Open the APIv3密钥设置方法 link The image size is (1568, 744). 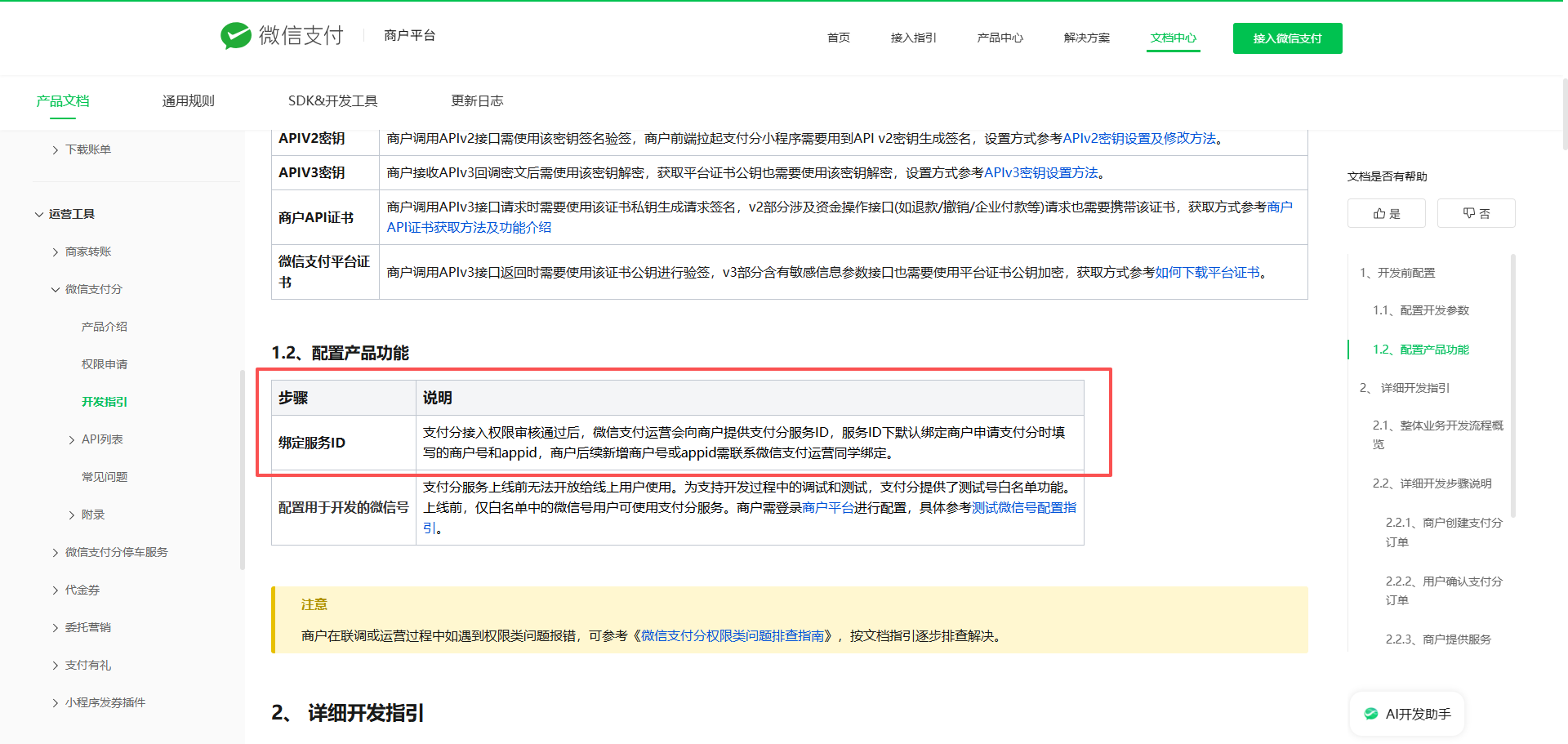[1041, 172]
